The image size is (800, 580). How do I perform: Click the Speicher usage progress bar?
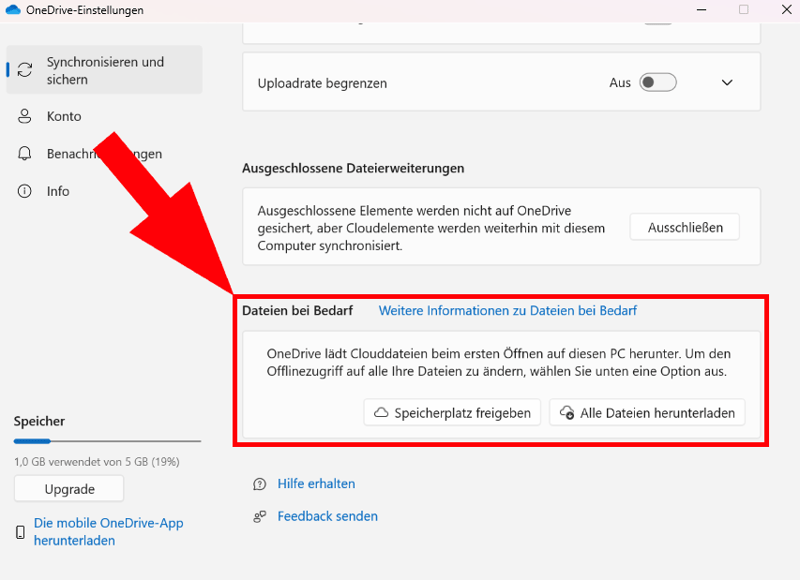(108, 441)
